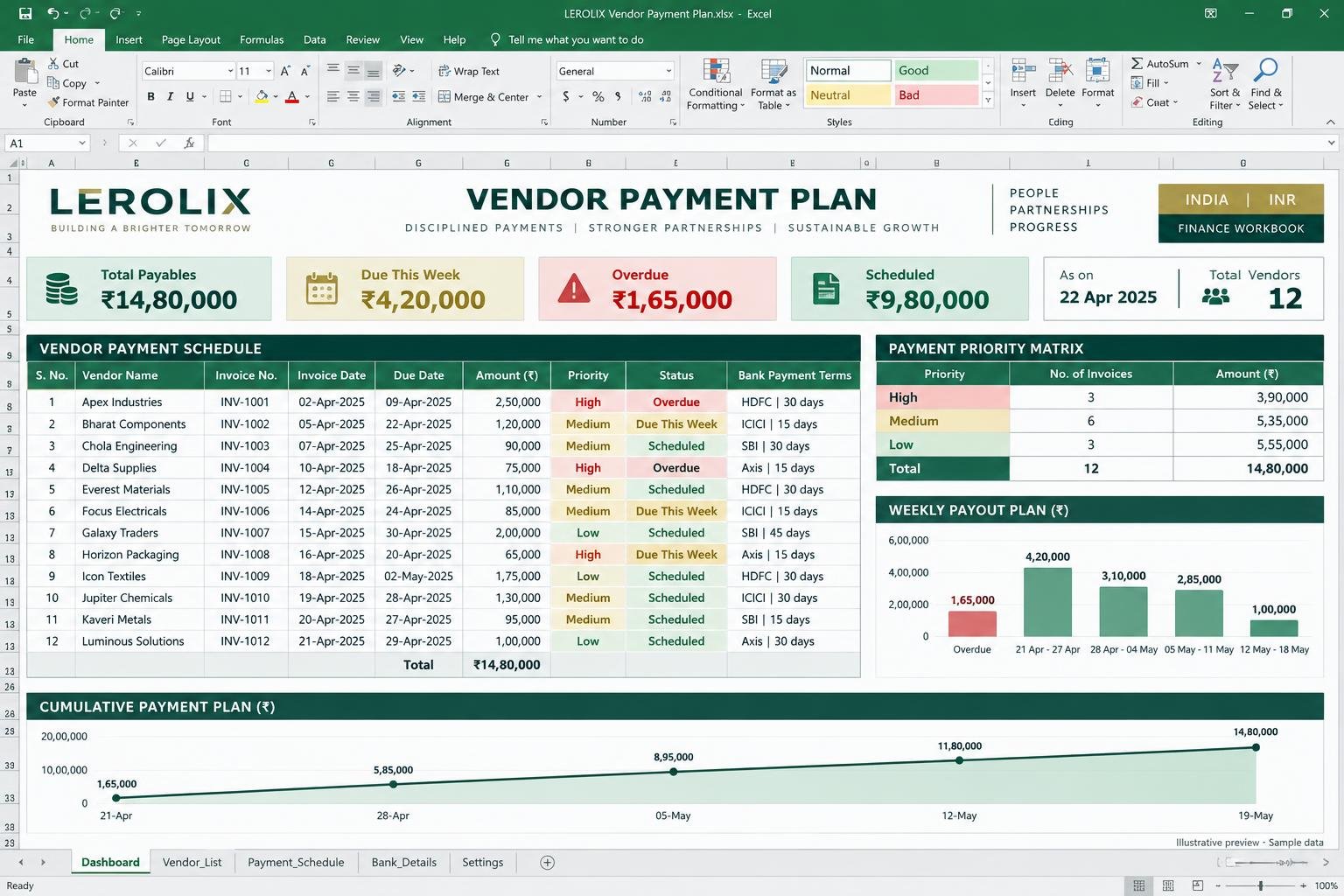The height and width of the screenshot is (896, 1344).
Task: Click the Save icon in the title bar
Action: coord(25,13)
